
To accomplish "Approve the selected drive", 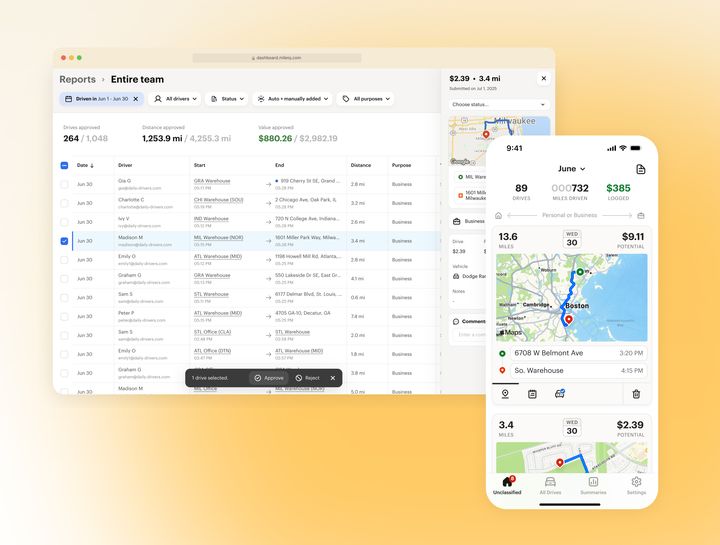I will click(x=268, y=378).
